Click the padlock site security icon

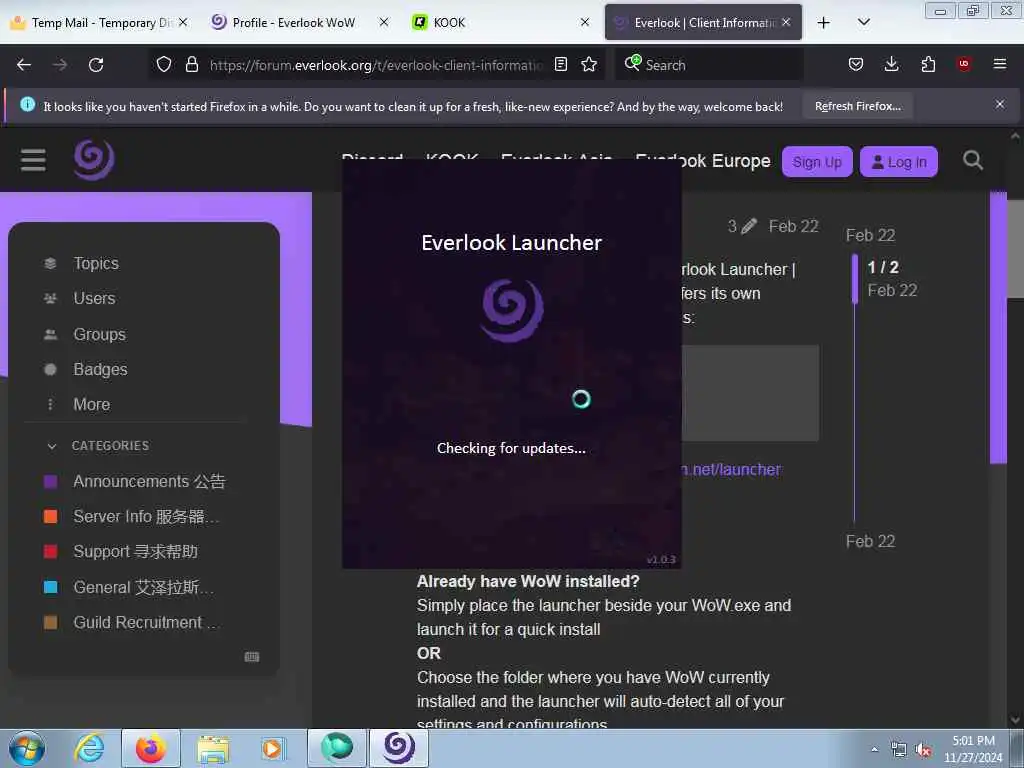click(x=192, y=64)
